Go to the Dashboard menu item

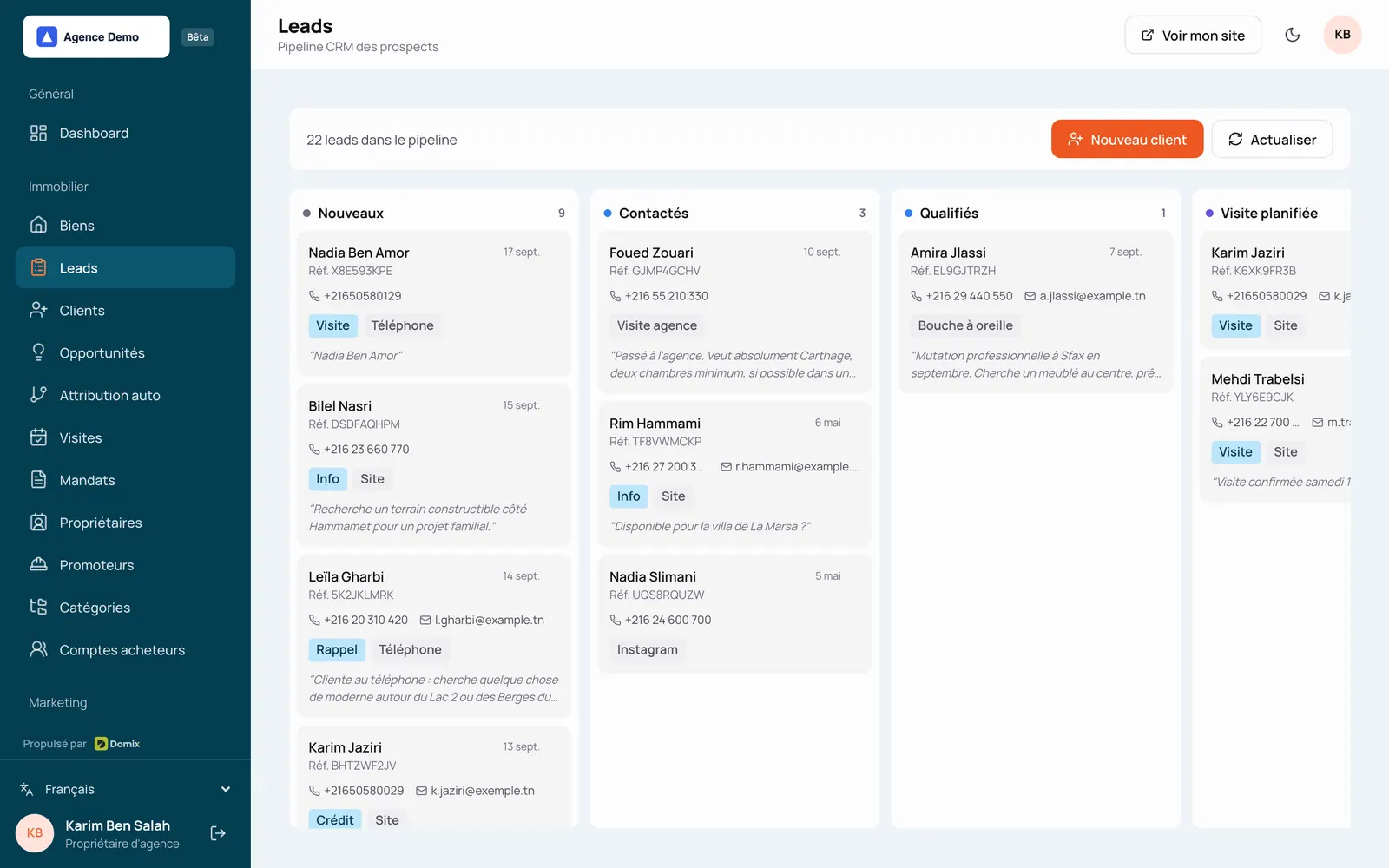[x=125, y=133]
